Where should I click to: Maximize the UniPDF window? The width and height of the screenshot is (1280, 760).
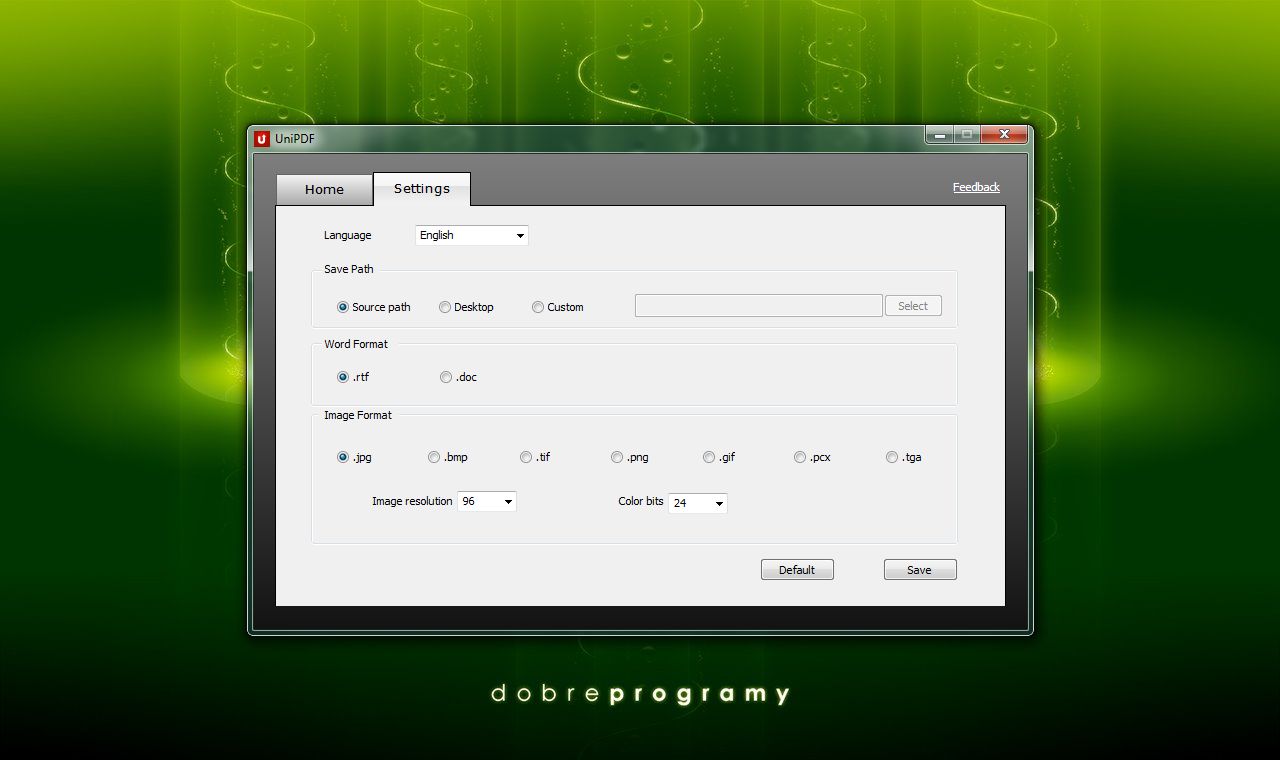pyautogui.click(x=967, y=135)
